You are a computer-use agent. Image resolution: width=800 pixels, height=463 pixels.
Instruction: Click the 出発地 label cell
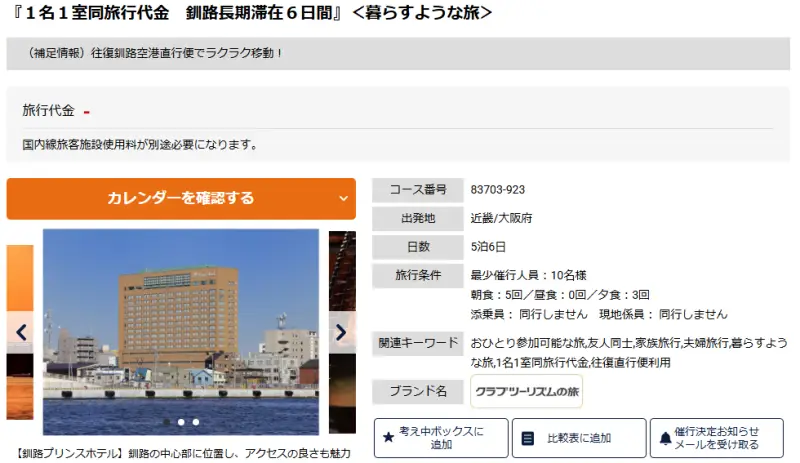(418, 218)
